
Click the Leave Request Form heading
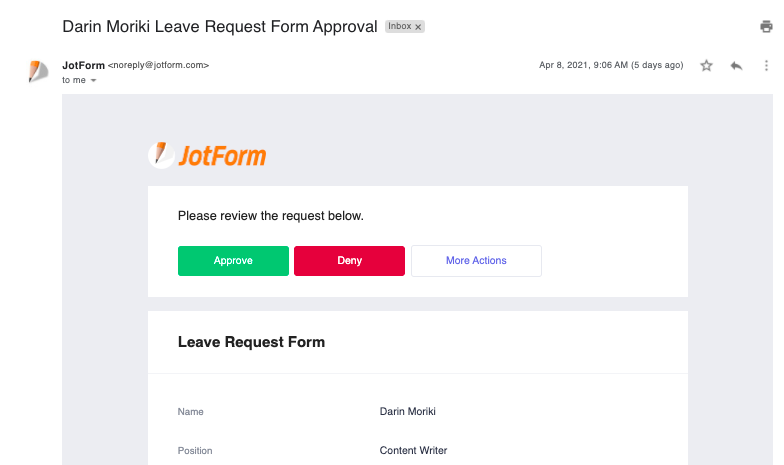(251, 342)
